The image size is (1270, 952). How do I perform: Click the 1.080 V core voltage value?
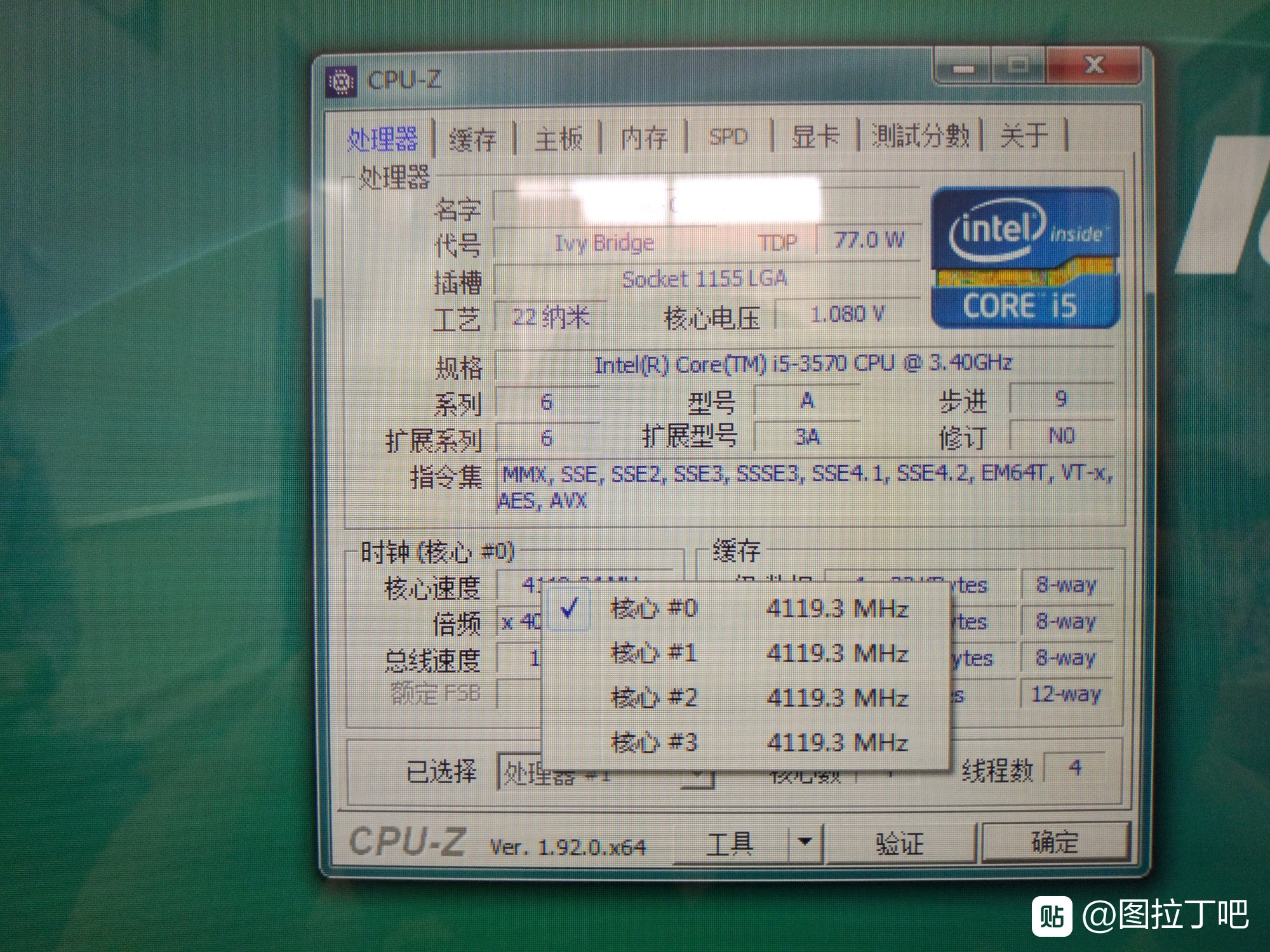point(848,314)
